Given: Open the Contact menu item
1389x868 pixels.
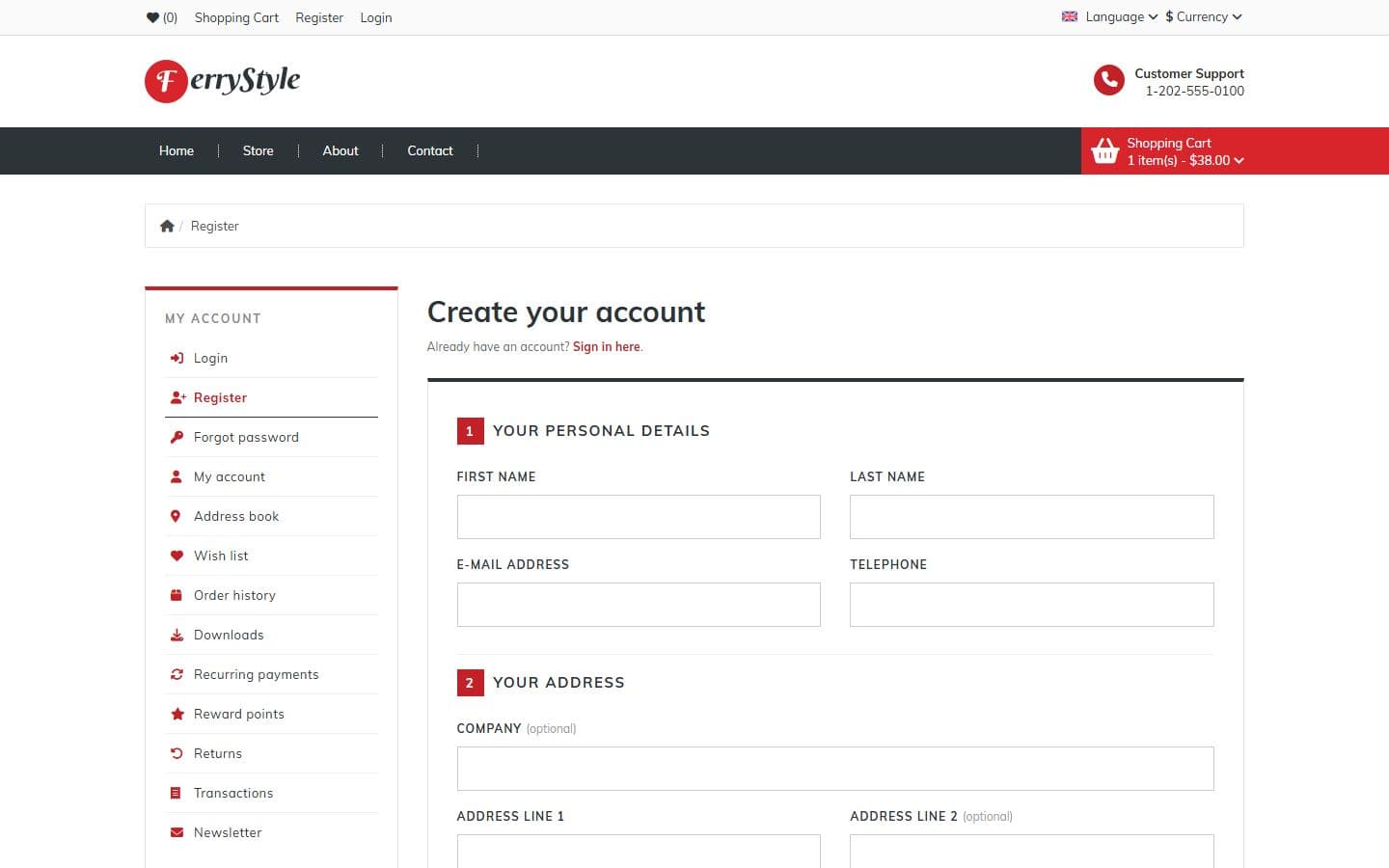Looking at the screenshot, I should point(430,150).
